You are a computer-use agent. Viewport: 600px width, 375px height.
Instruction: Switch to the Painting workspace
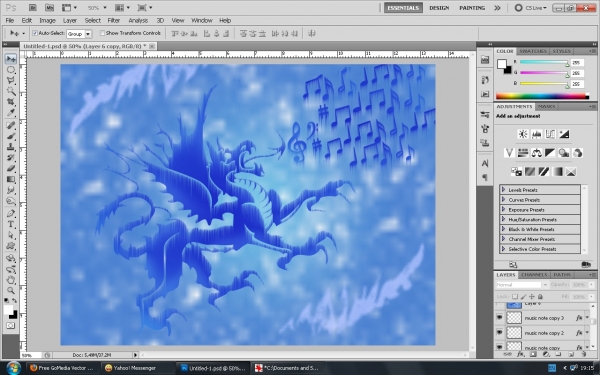tap(472, 8)
